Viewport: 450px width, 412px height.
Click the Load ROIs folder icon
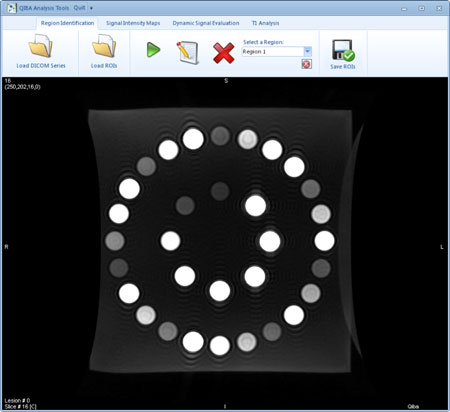click(104, 46)
